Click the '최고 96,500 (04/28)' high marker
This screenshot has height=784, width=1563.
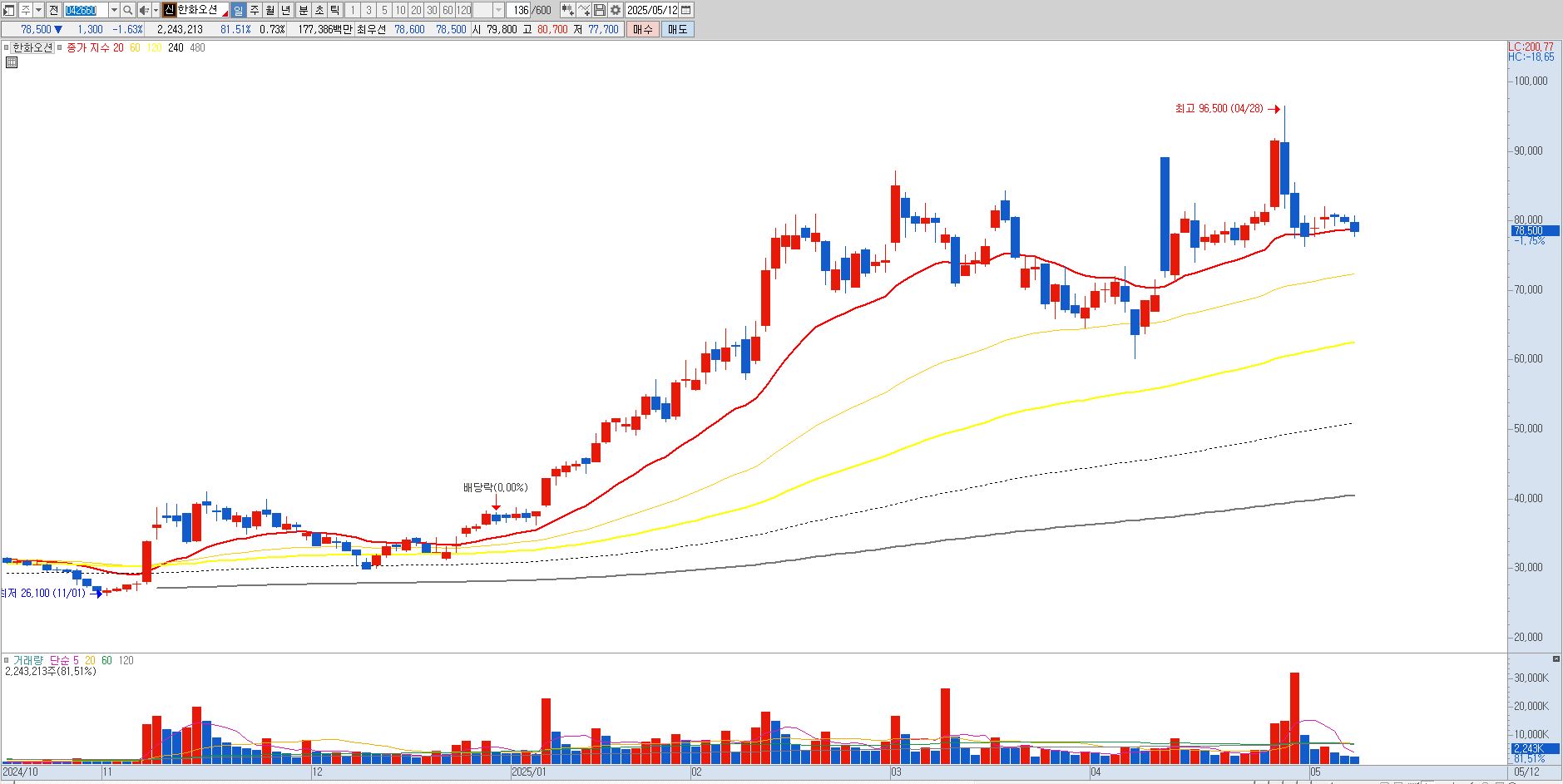tap(1219, 109)
